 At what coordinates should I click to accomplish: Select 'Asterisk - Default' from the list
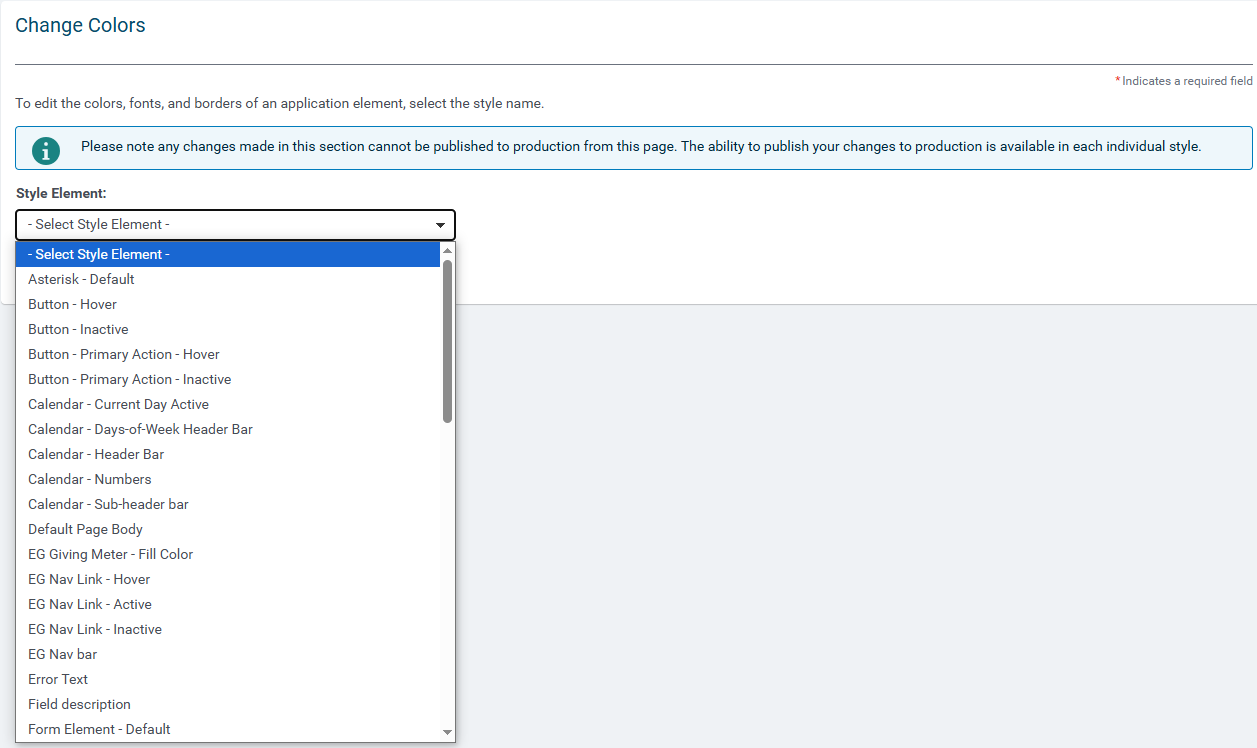[x=228, y=279]
